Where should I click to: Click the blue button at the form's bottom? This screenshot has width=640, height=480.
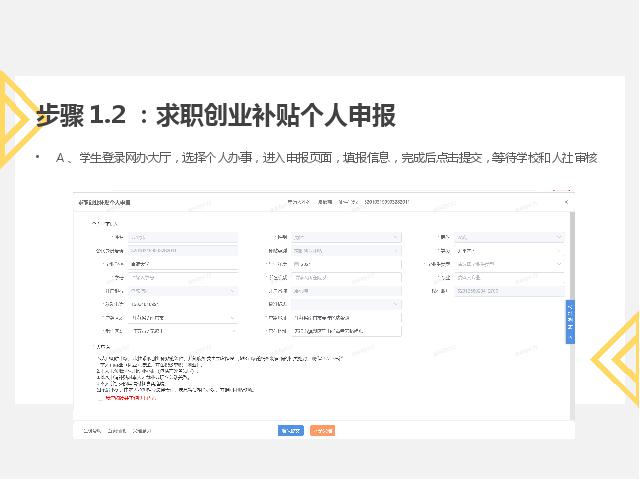(290, 430)
